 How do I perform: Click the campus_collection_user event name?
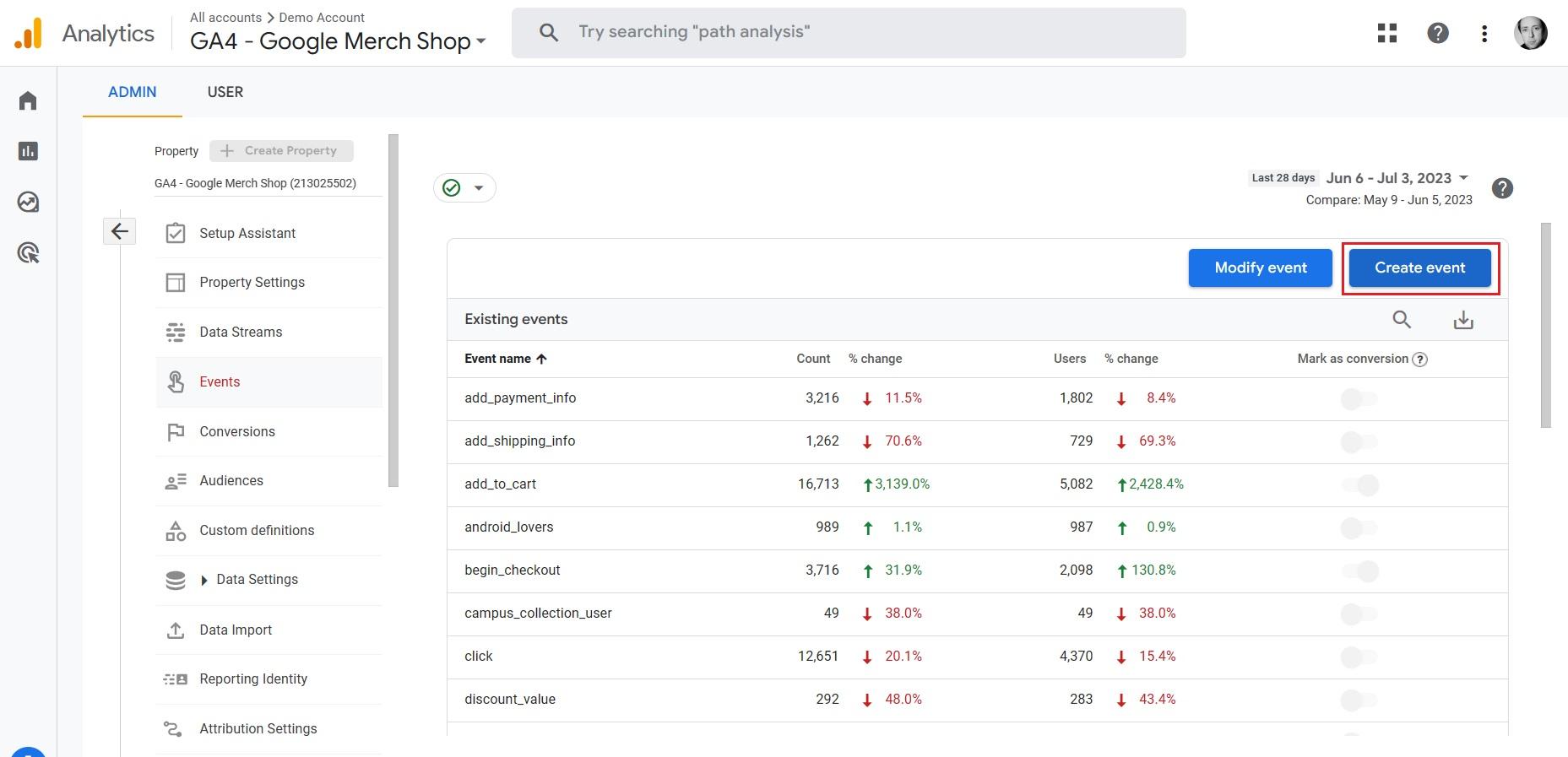pos(538,614)
